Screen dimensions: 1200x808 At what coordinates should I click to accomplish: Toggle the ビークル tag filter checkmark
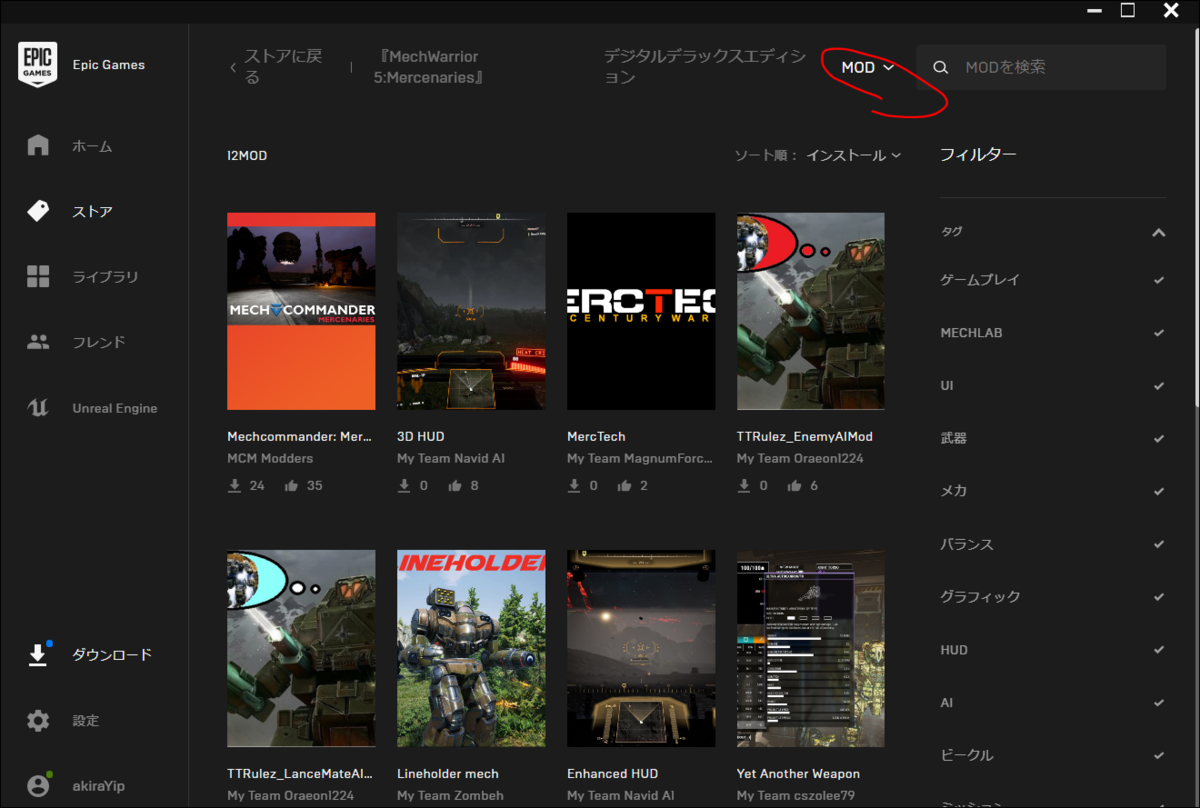click(1159, 756)
